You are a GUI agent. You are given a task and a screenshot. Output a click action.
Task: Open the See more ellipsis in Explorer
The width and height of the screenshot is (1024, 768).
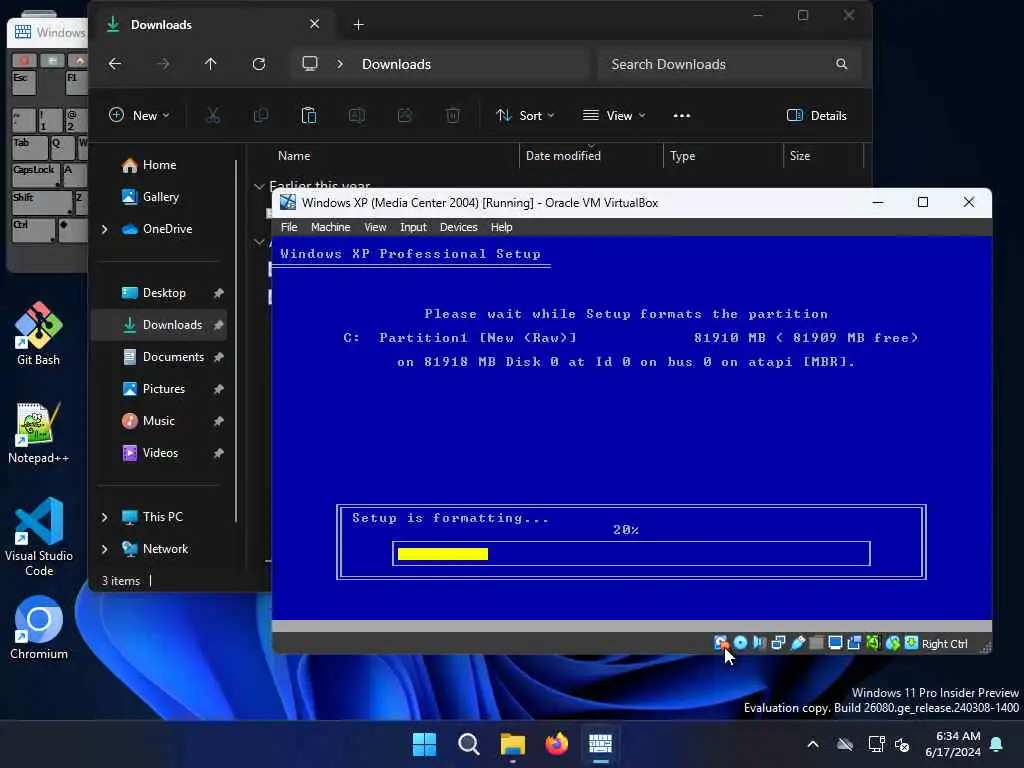pos(682,116)
